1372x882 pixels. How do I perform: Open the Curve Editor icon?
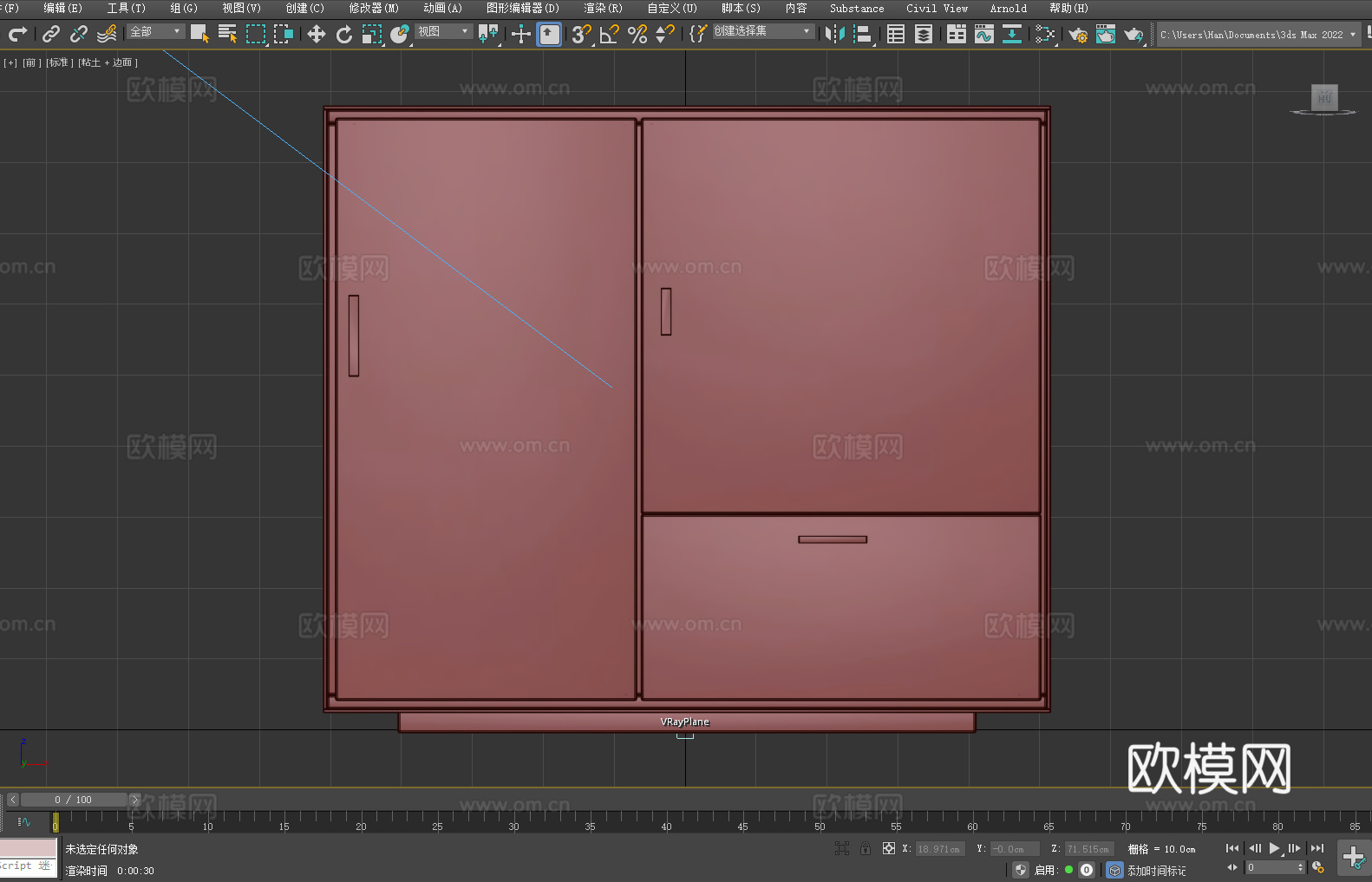click(x=984, y=34)
